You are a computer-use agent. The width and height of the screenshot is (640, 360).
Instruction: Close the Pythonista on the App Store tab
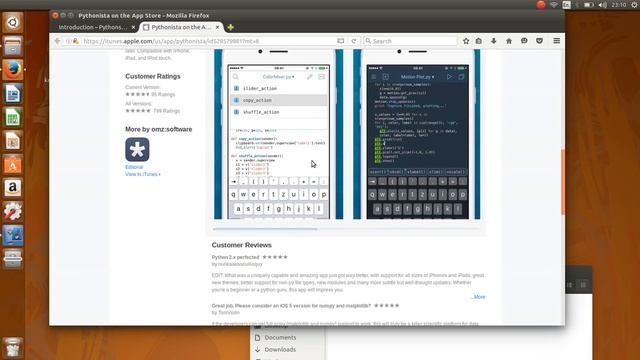click(x=217, y=27)
